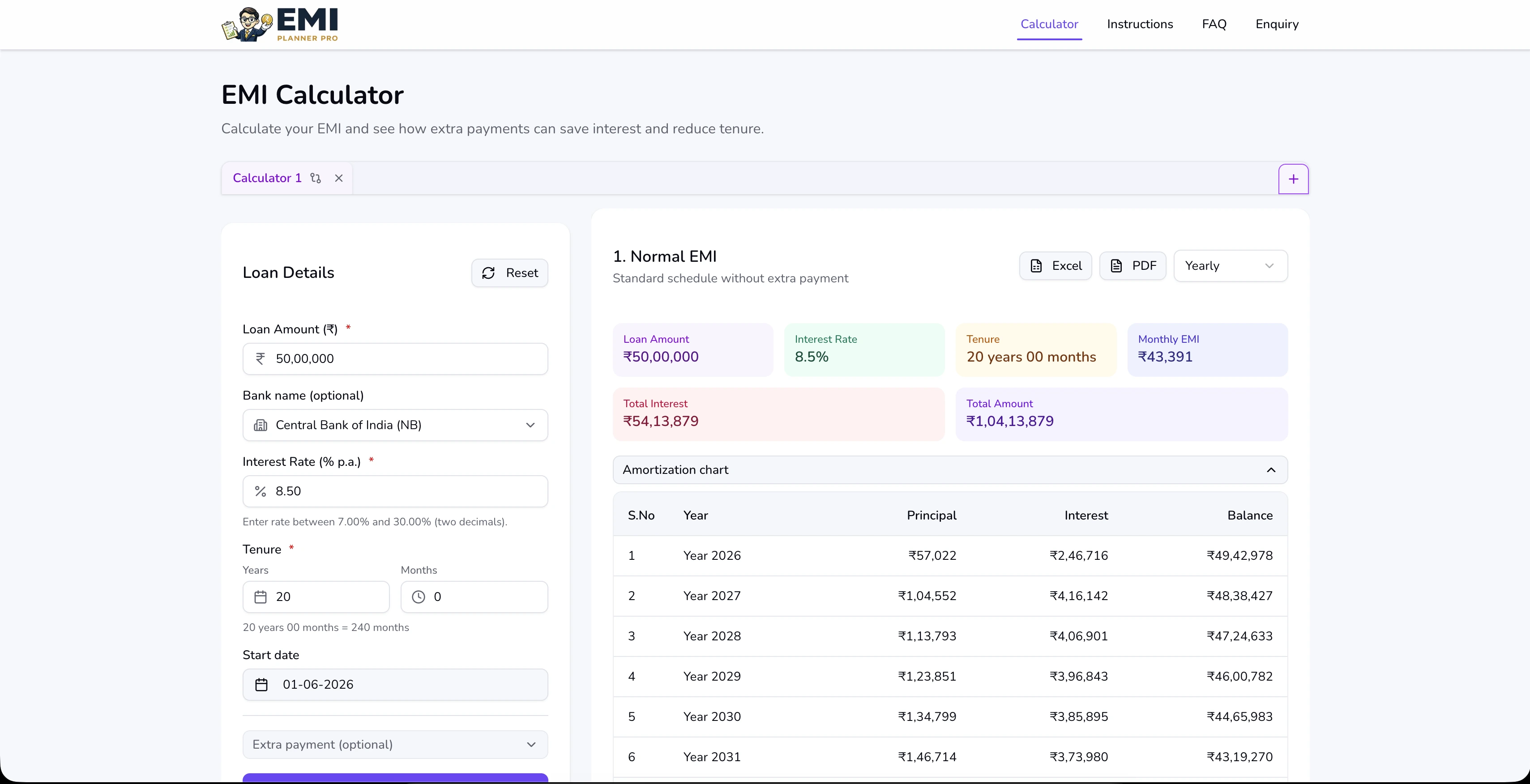Select the Year 2029 row
This screenshot has width=1530, height=784.
pos(950,677)
